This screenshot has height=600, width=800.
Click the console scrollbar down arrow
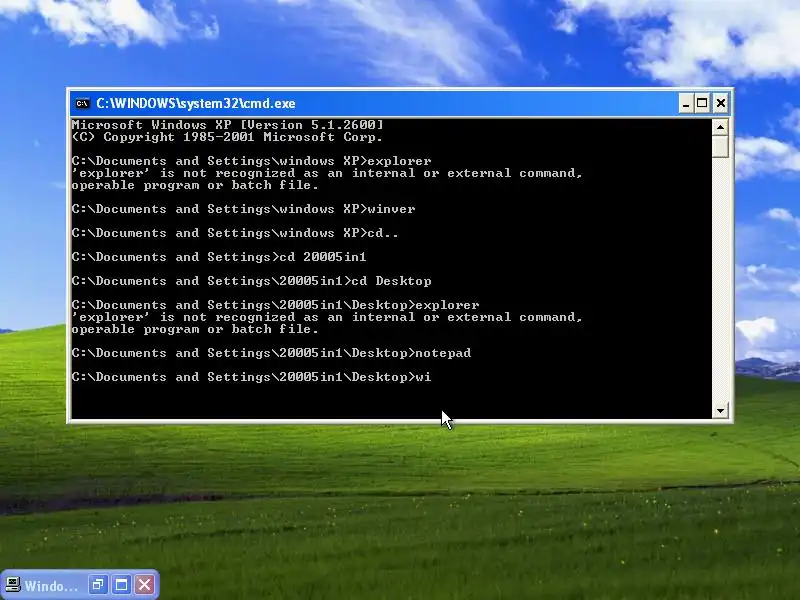720,411
